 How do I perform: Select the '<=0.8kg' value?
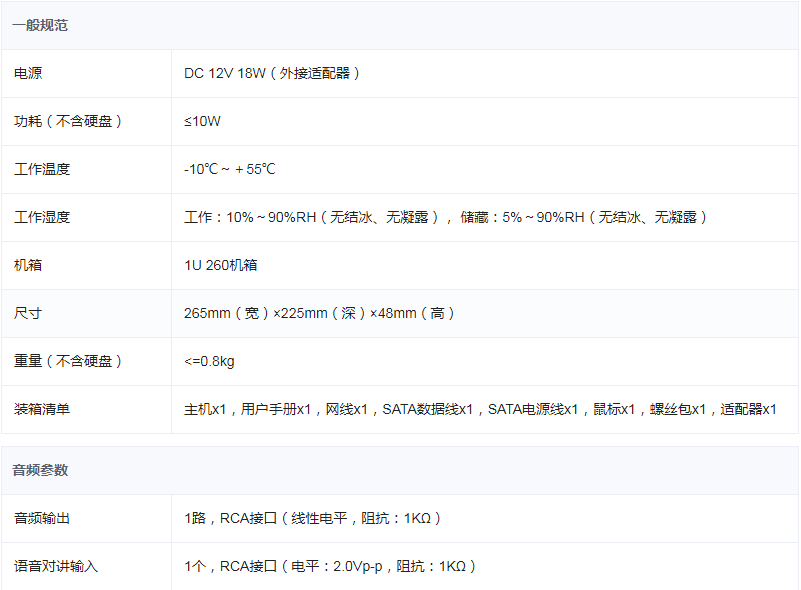click(209, 362)
